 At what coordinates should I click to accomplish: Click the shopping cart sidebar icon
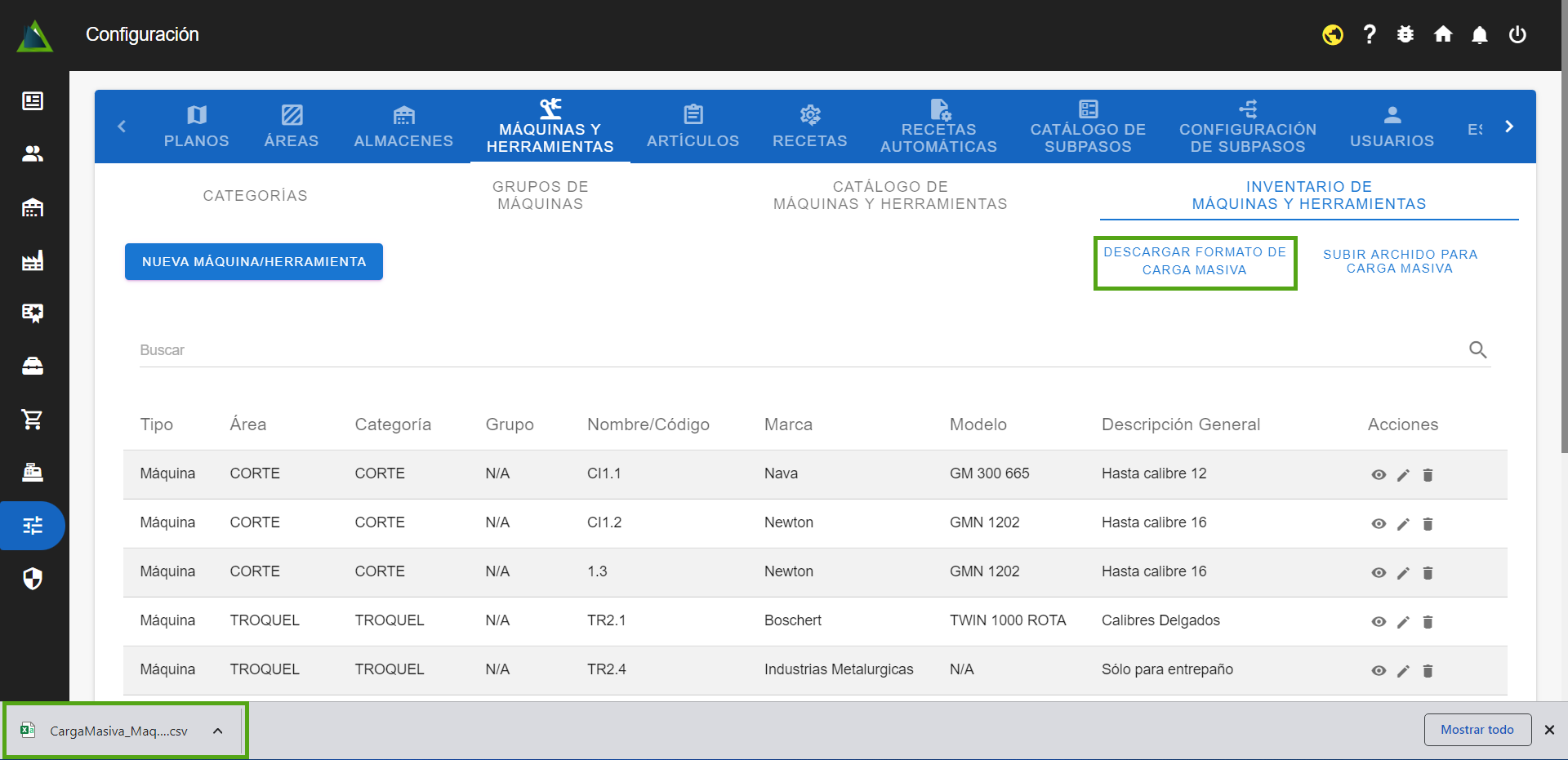click(33, 420)
